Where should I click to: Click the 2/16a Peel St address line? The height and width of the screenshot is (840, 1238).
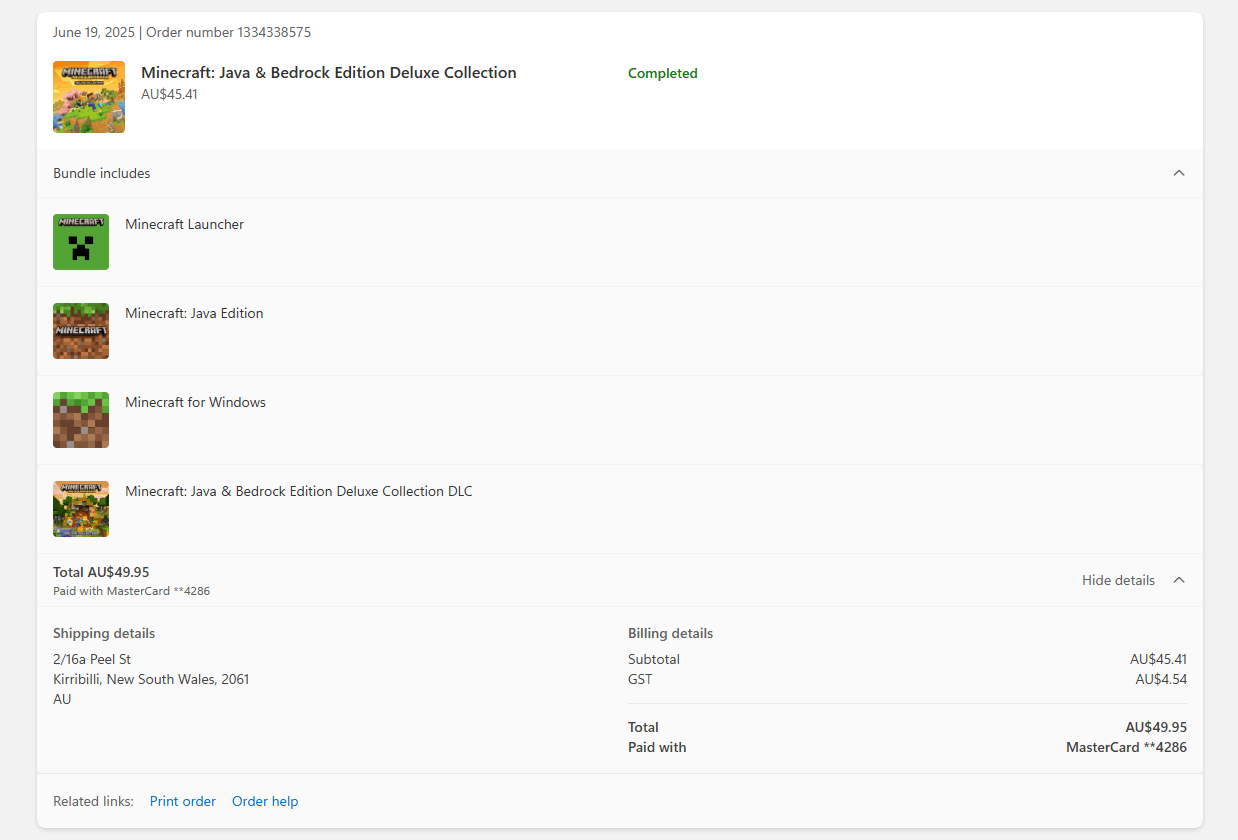[92, 659]
